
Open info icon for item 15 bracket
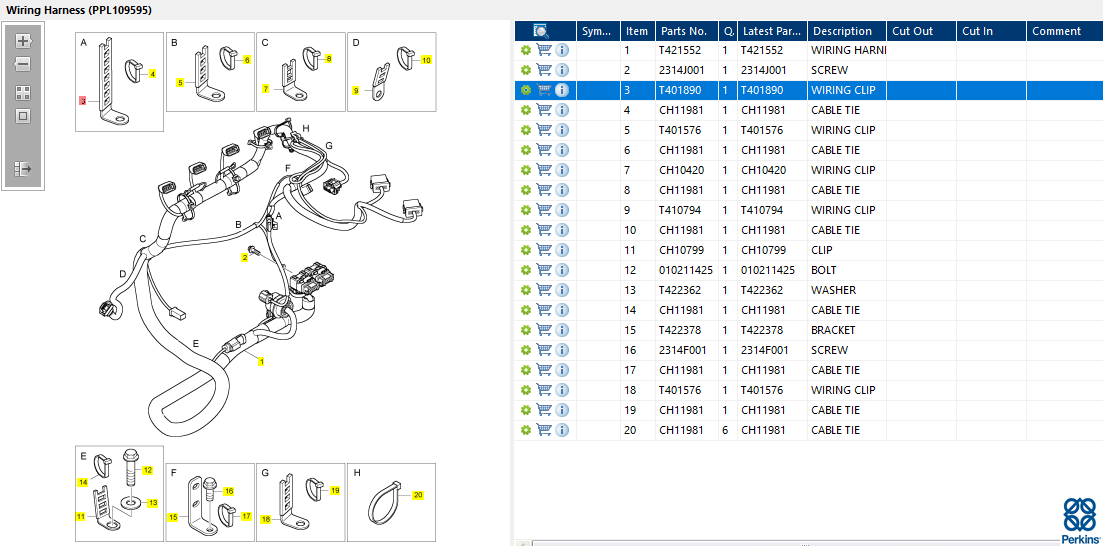[562, 330]
